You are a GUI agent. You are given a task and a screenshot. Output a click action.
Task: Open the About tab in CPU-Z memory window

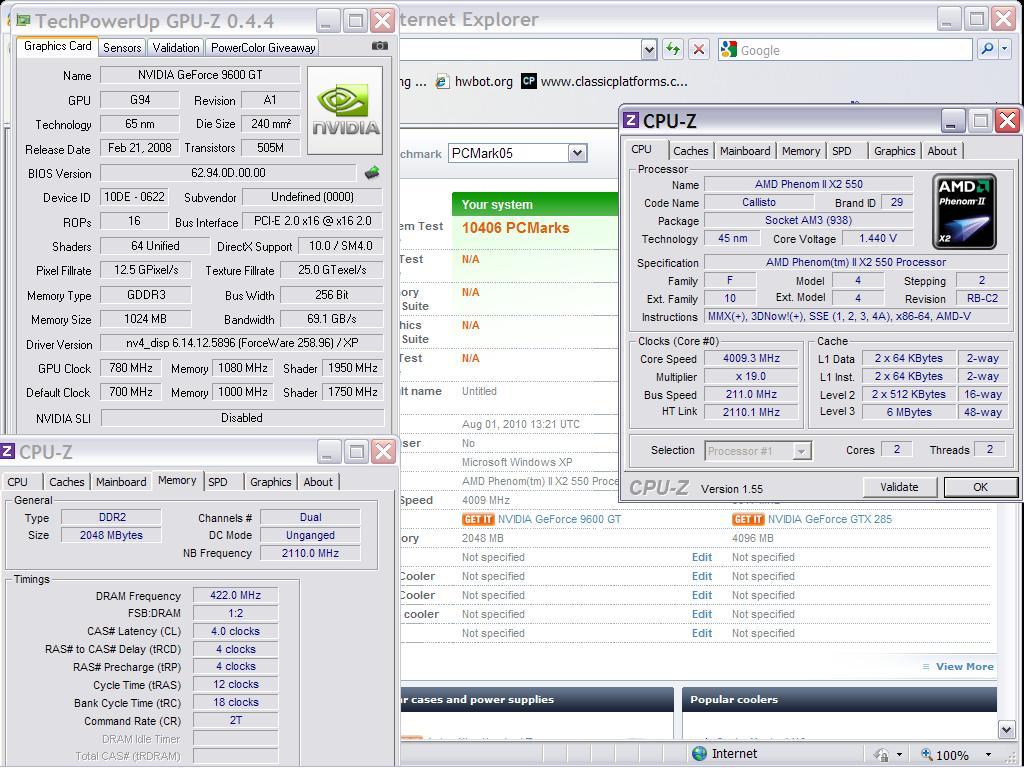click(x=318, y=482)
